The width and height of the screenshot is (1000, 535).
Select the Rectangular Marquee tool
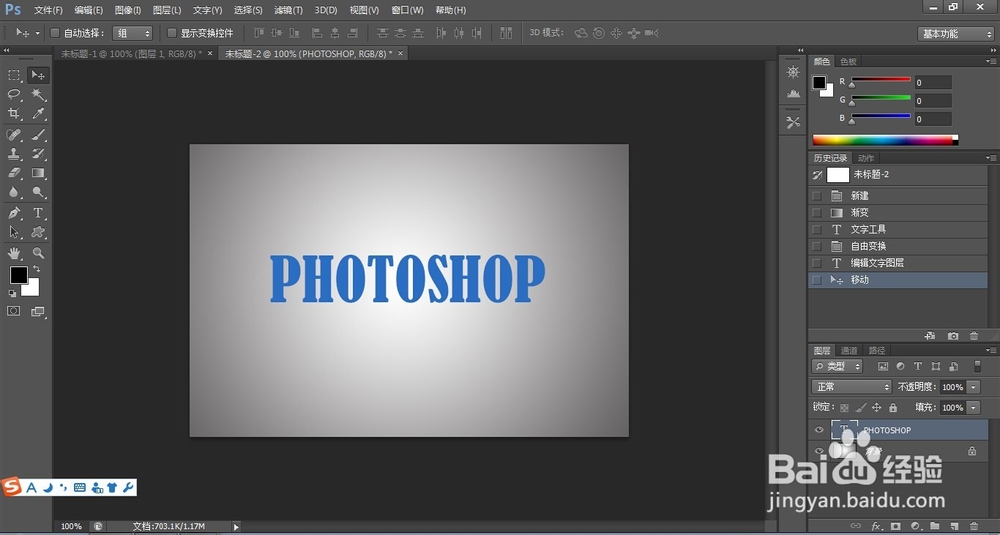pos(13,75)
